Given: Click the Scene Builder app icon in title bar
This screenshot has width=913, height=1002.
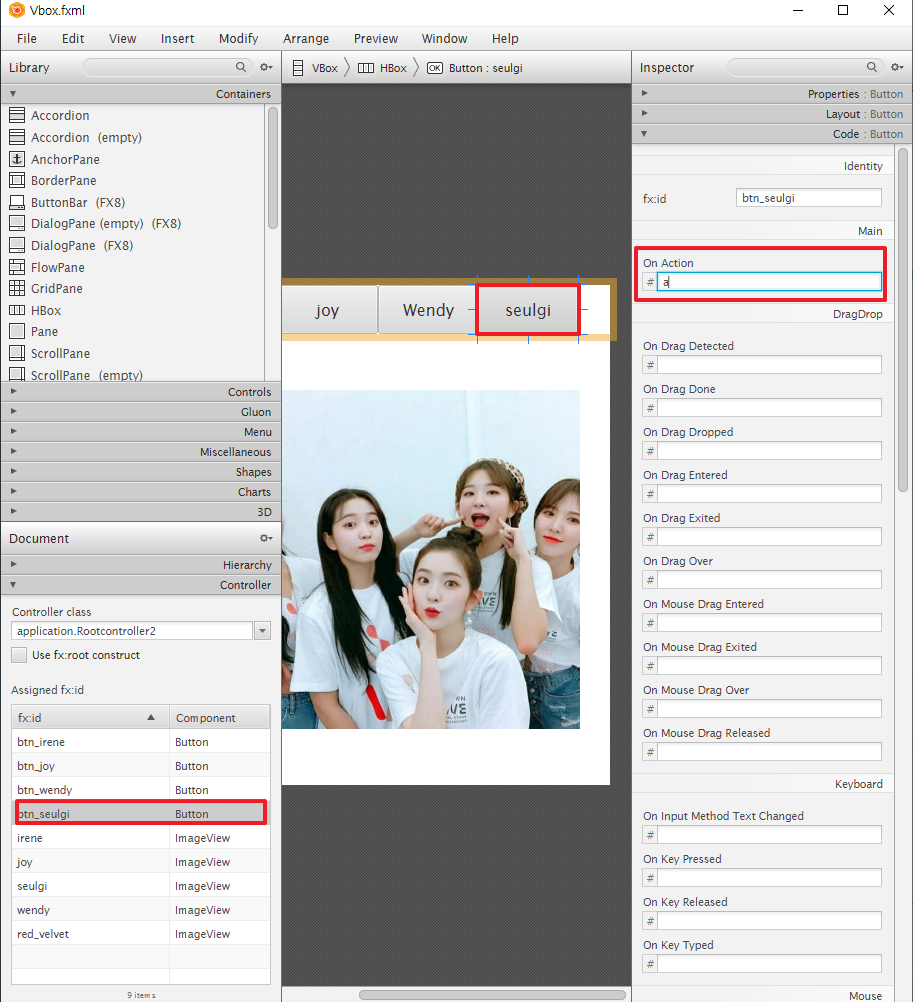Looking at the screenshot, I should point(17,10).
